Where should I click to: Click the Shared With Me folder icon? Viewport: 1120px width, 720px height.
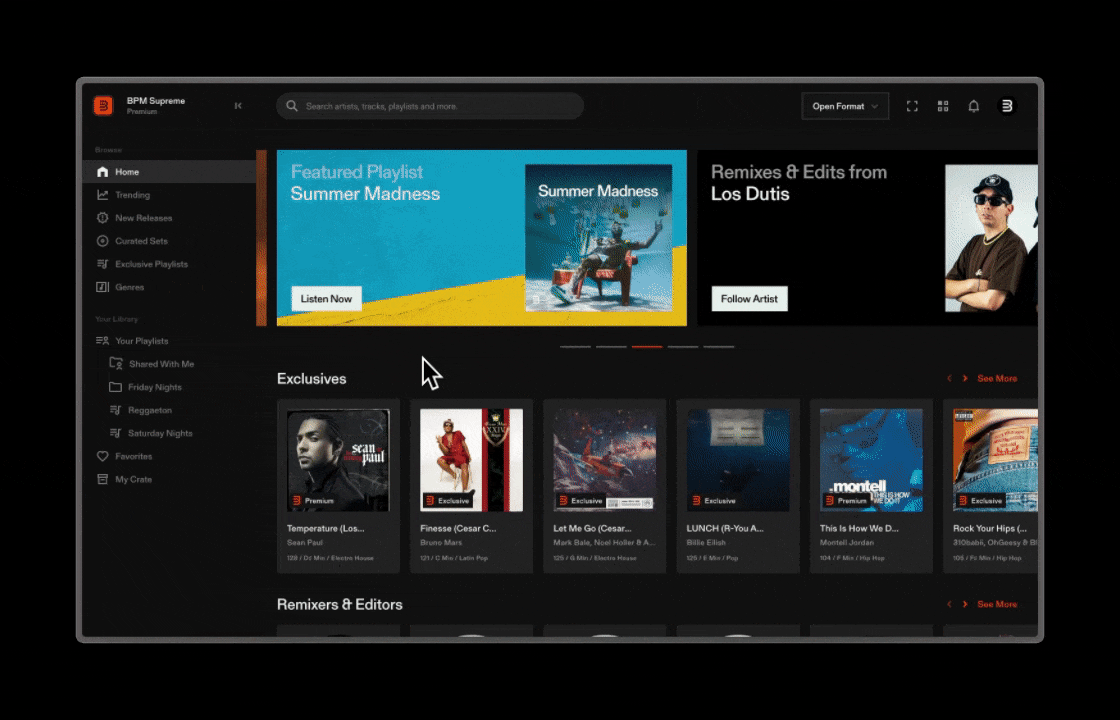pyautogui.click(x=116, y=364)
